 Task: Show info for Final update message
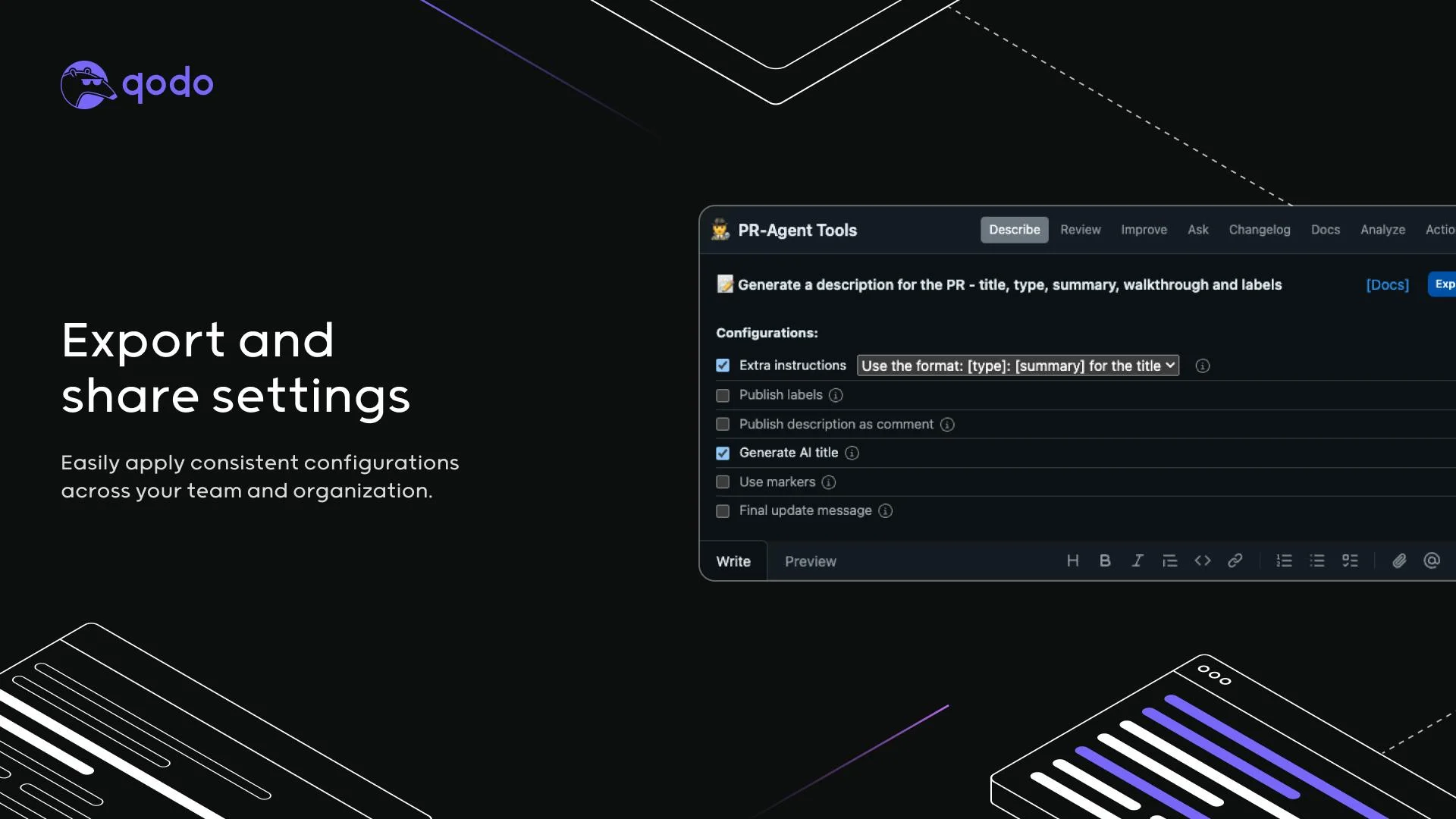click(x=886, y=511)
